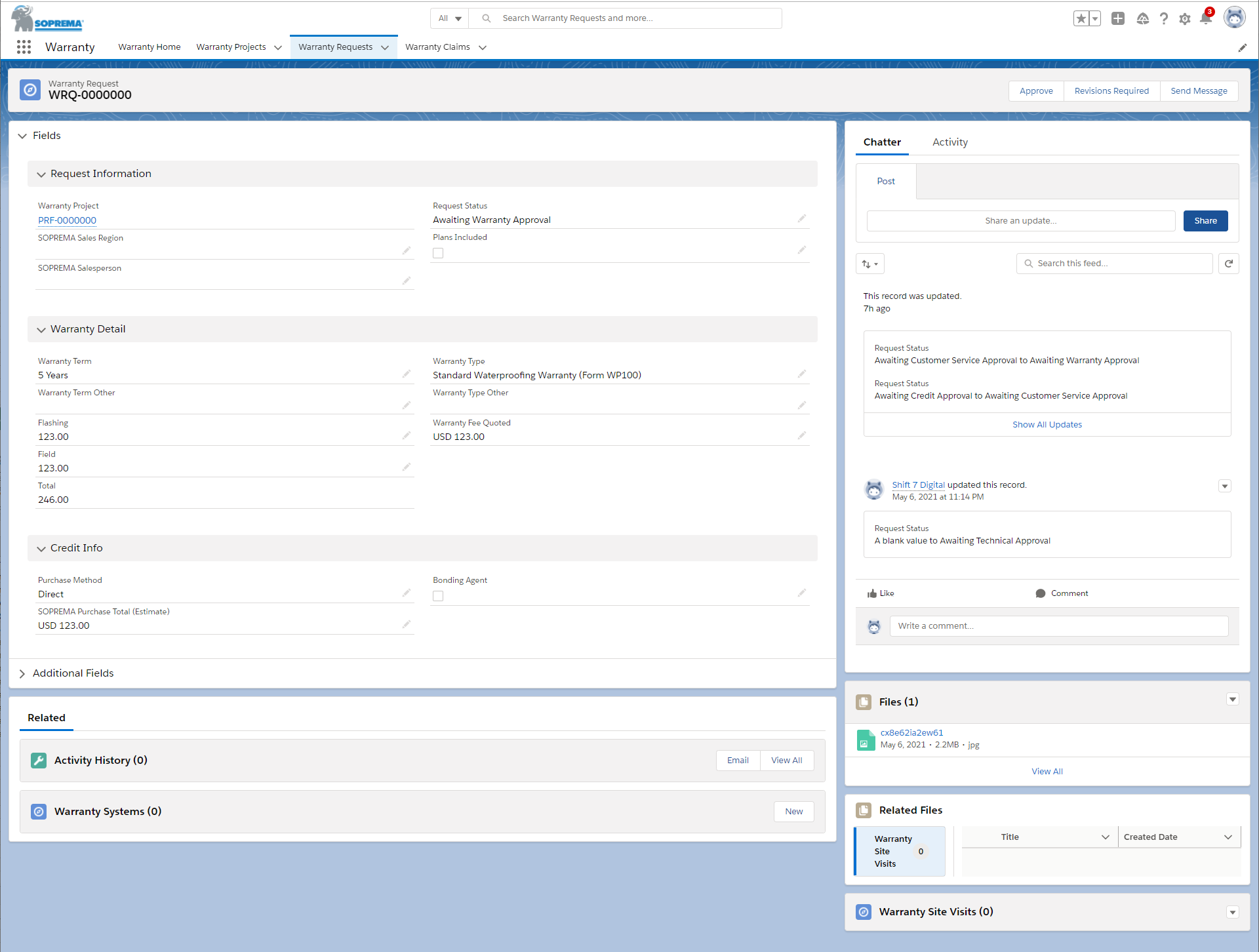Click the Approve button
The height and width of the screenshot is (952, 1259).
[x=1036, y=91]
